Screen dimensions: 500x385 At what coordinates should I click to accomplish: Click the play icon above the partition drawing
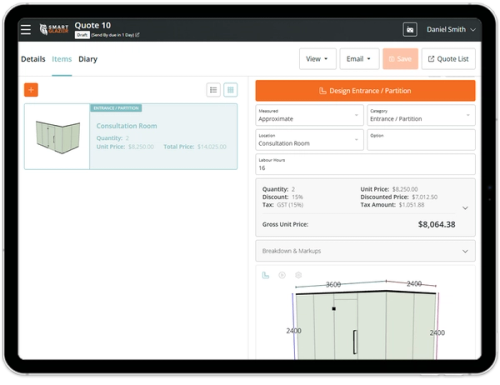coord(282,275)
